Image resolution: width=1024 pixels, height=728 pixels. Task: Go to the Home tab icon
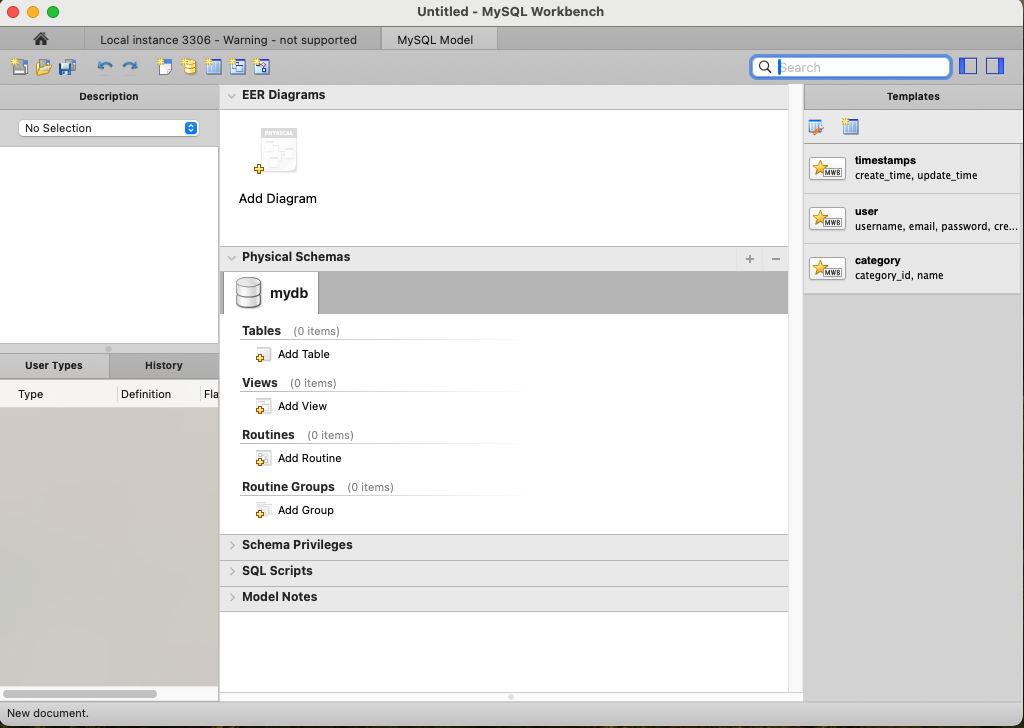point(41,39)
